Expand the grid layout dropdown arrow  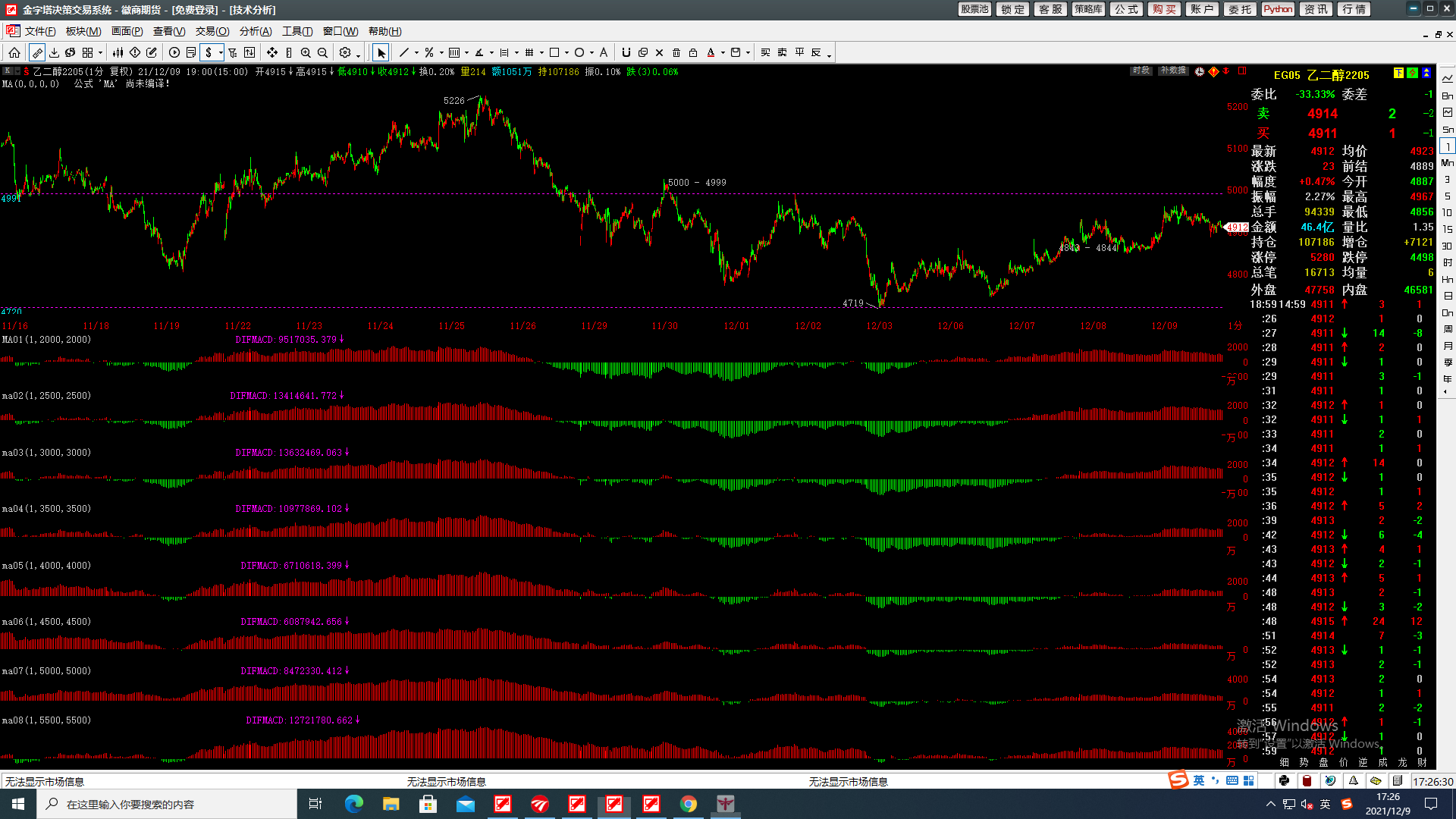(x=100, y=53)
